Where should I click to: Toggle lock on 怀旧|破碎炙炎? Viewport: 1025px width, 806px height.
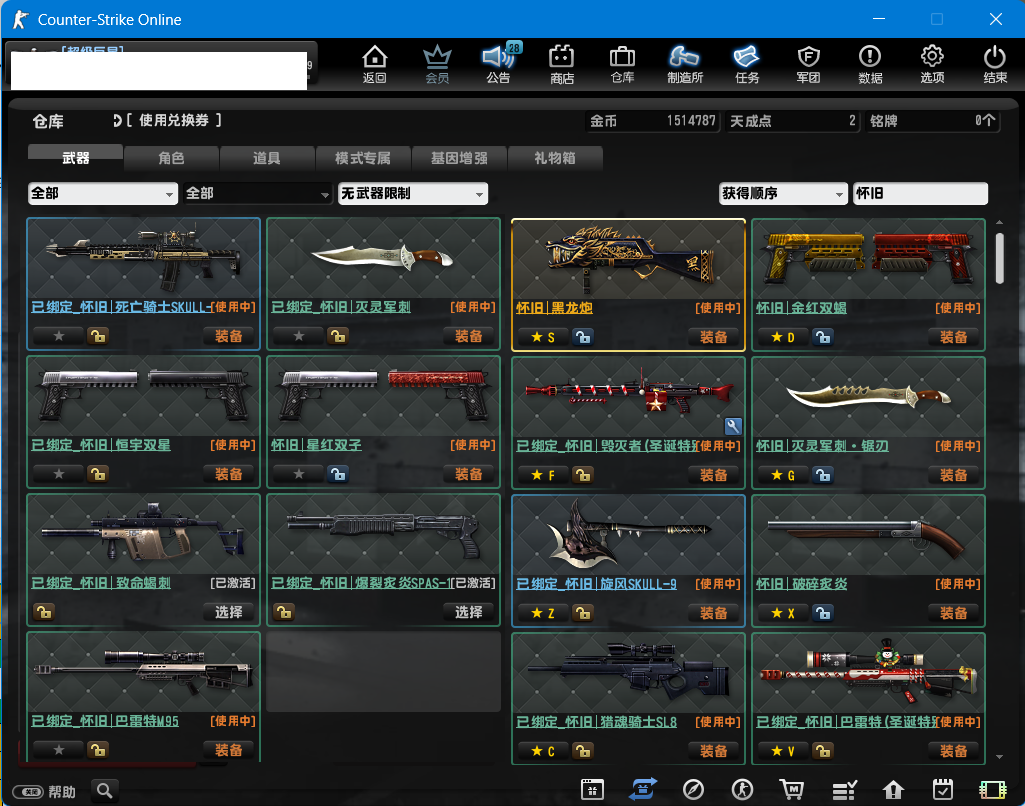coord(822,613)
